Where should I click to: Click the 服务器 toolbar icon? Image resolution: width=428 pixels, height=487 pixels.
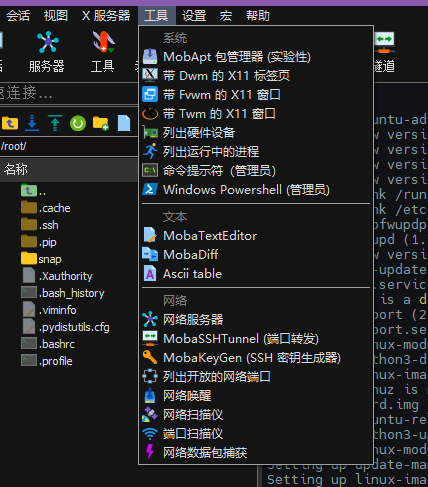pyautogui.click(x=47, y=52)
